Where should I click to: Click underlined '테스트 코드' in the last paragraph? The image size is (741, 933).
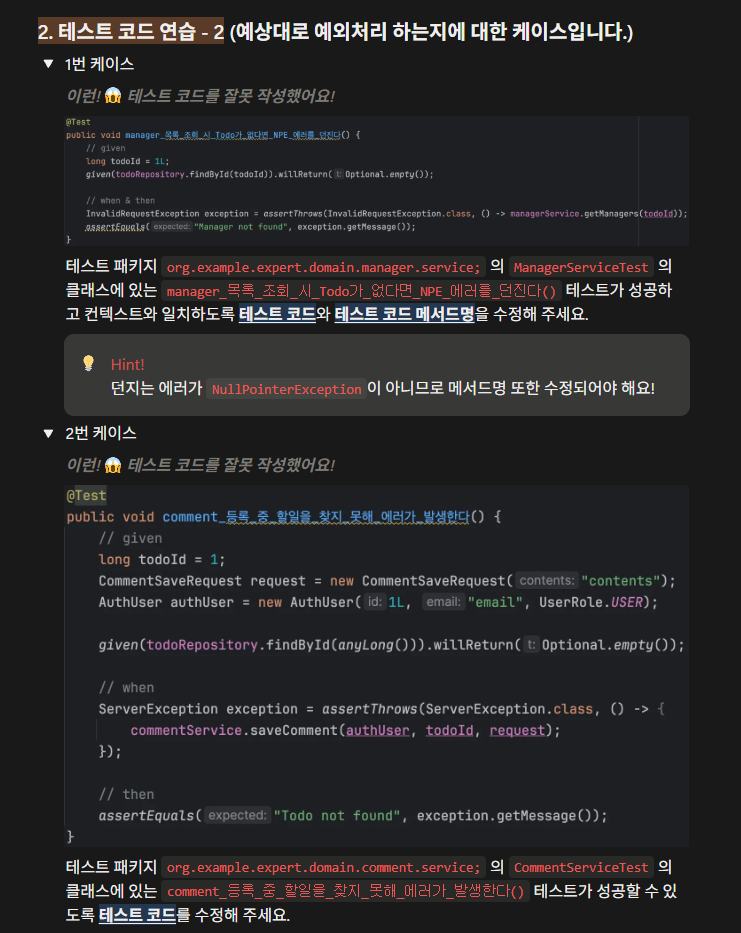coord(137,915)
